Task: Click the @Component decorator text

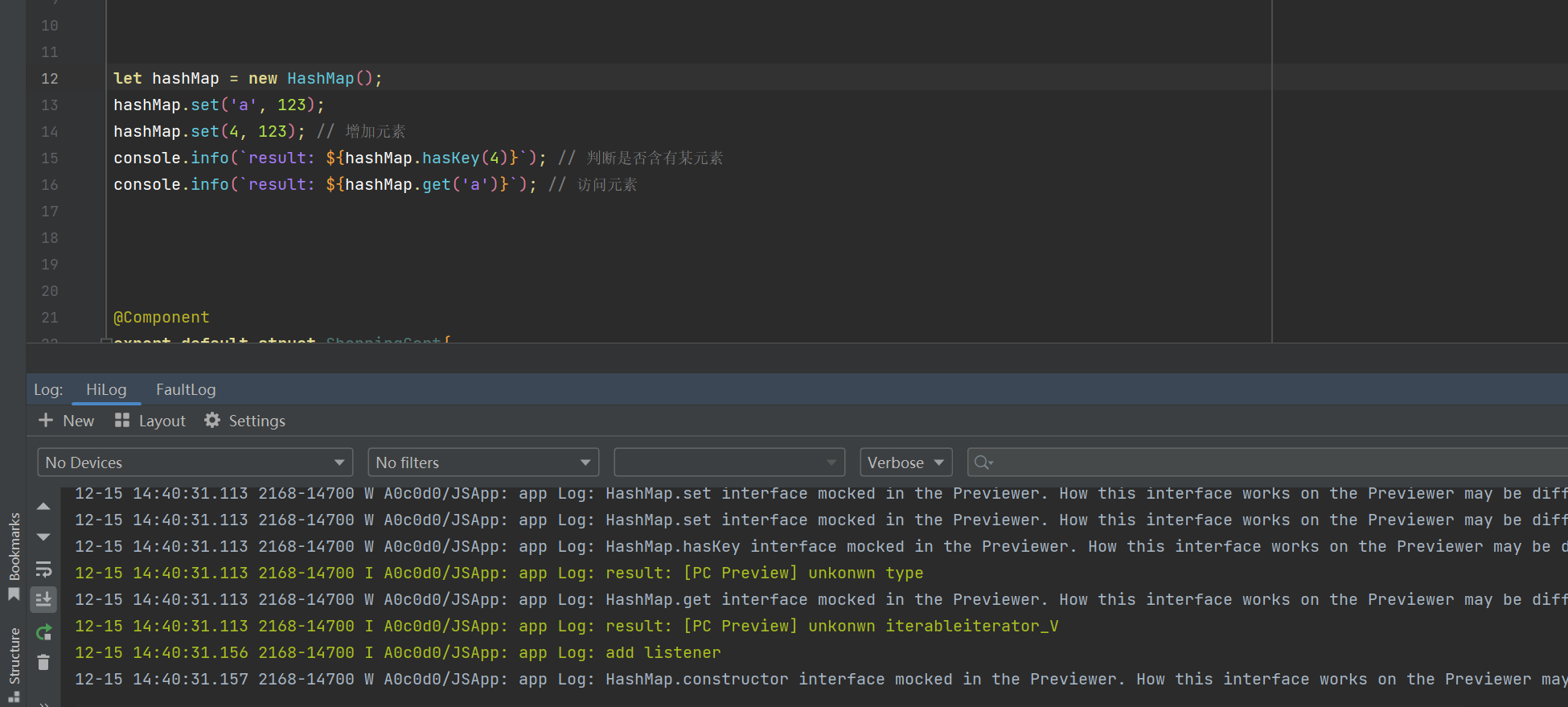Action: click(162, 318)
